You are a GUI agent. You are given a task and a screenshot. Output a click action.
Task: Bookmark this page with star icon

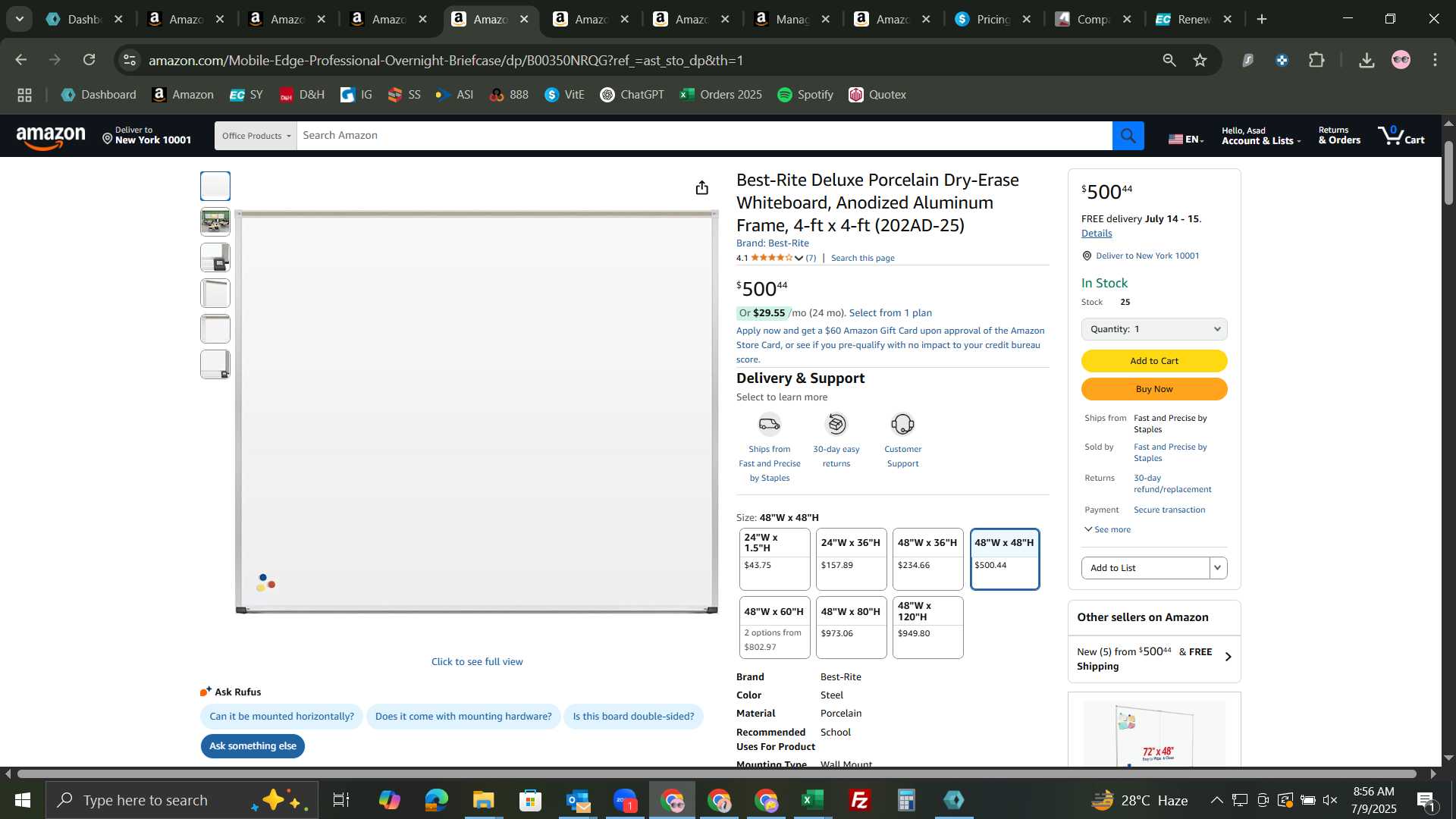1200,60
